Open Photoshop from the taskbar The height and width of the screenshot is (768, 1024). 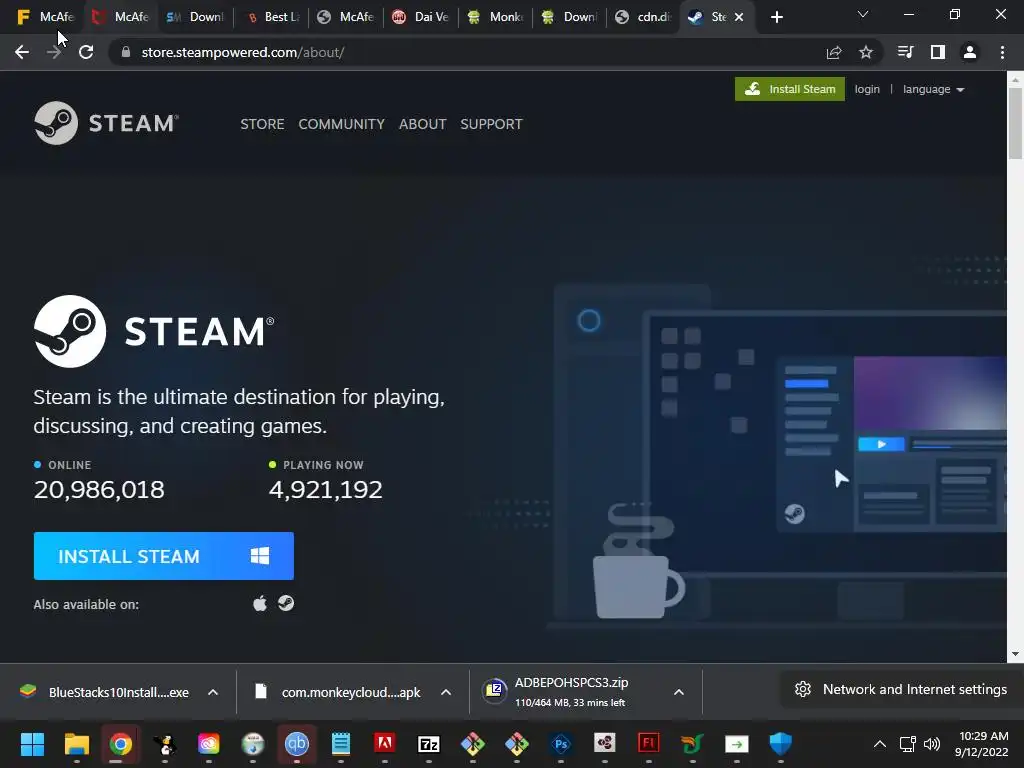pyautogui.click(x=561, y=744)
